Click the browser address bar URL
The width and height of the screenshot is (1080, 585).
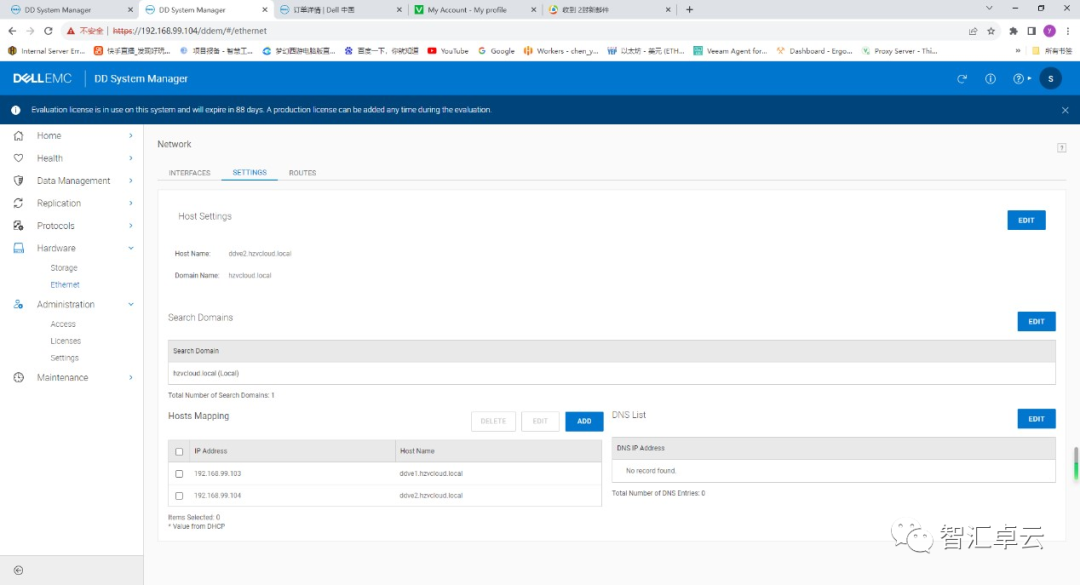[189, 31]
